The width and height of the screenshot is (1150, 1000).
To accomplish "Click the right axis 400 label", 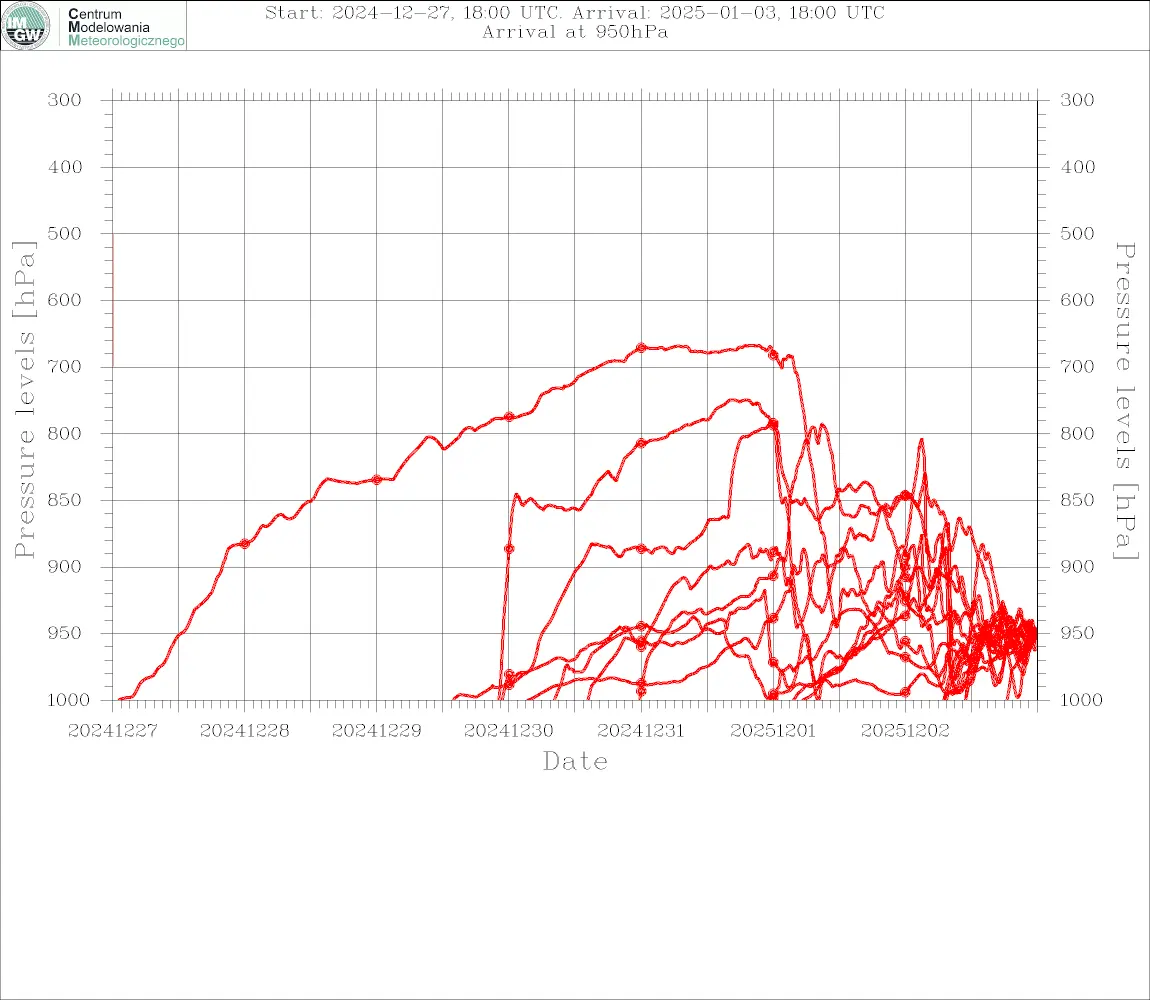I will (1077, 167).
